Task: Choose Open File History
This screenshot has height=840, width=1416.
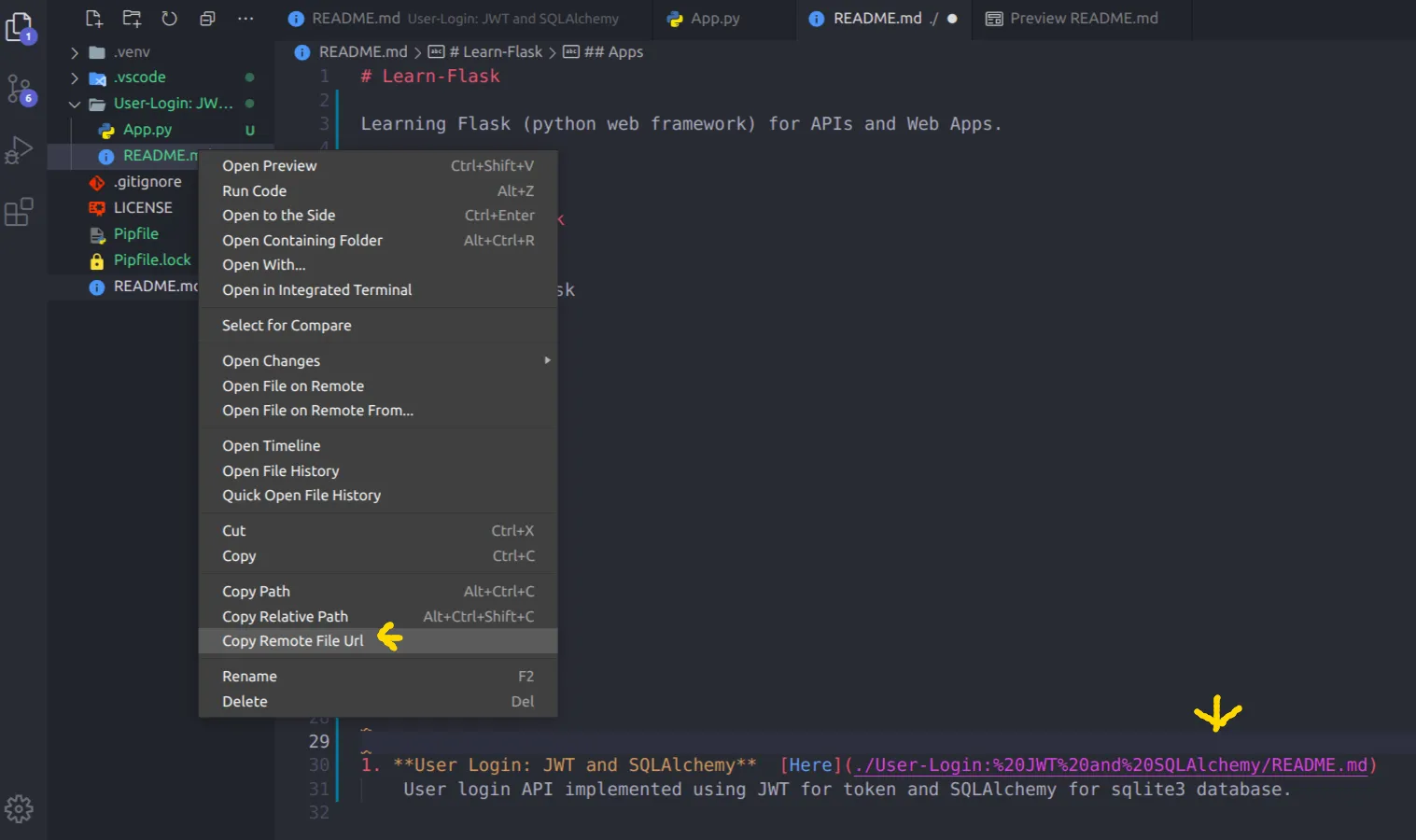Action: [x=378, y=471]
